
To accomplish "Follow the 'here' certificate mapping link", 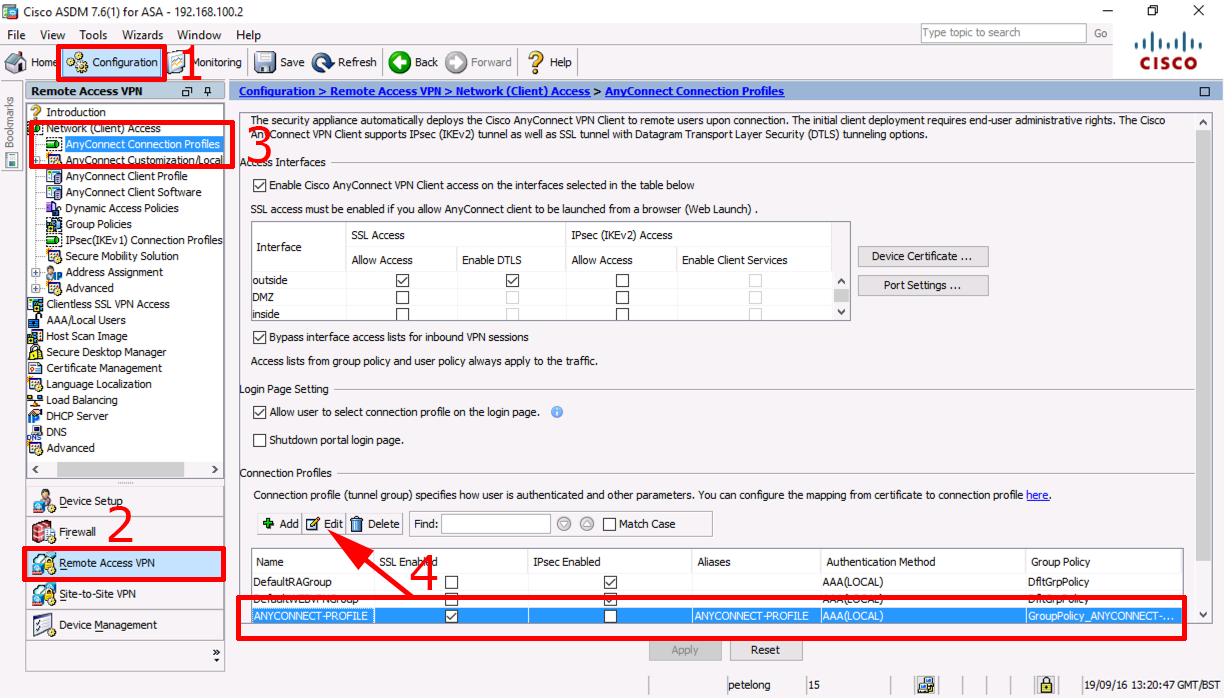I will 1037,495.
